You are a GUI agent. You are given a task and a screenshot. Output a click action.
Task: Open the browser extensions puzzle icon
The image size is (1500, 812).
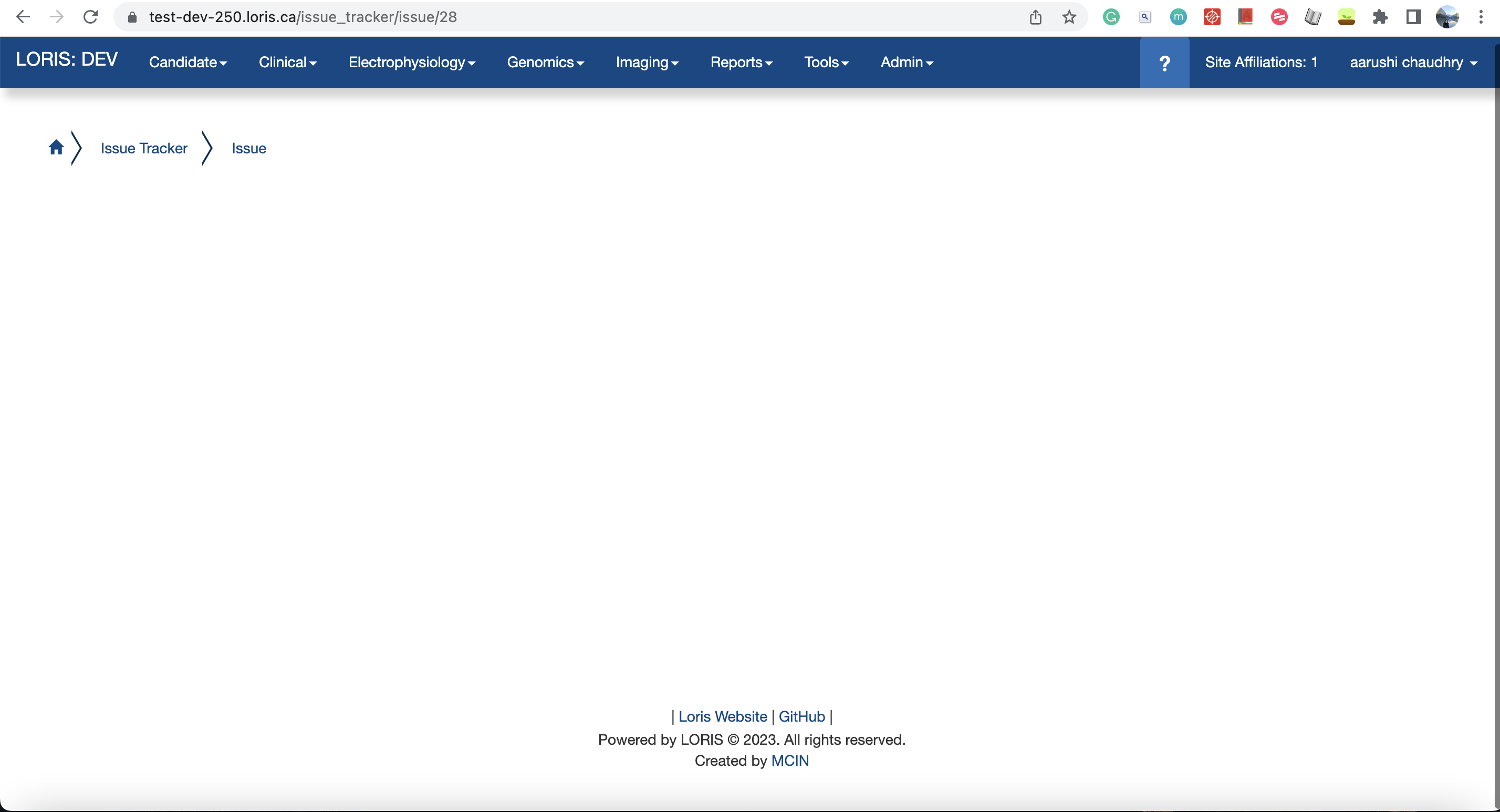click(1380, 17)
